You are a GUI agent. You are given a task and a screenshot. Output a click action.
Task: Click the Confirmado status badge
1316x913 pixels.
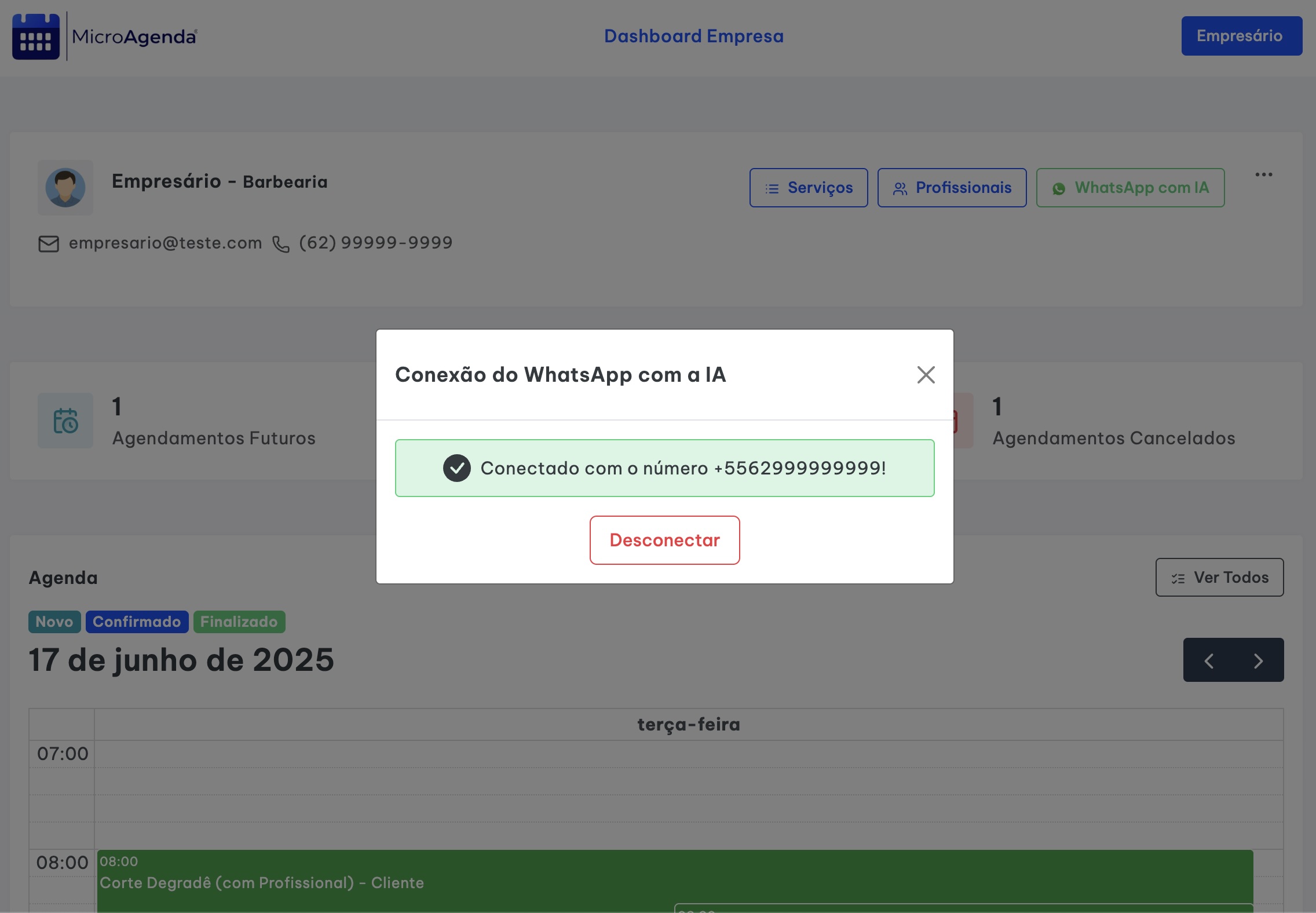coord(137,622)
